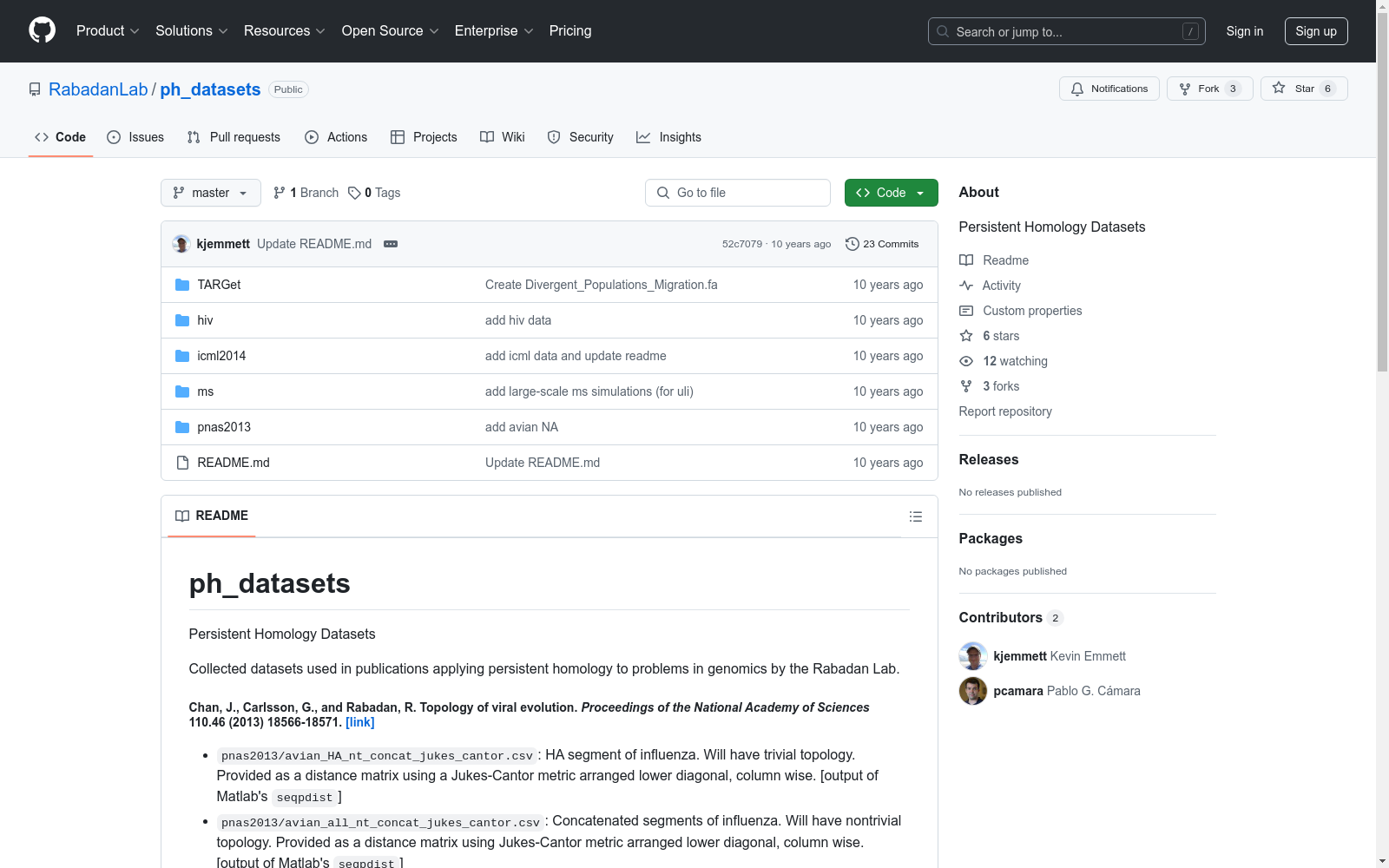1389x868 pixels.
Task: Expand the Solutions menu
Action: tap(192, 30)
